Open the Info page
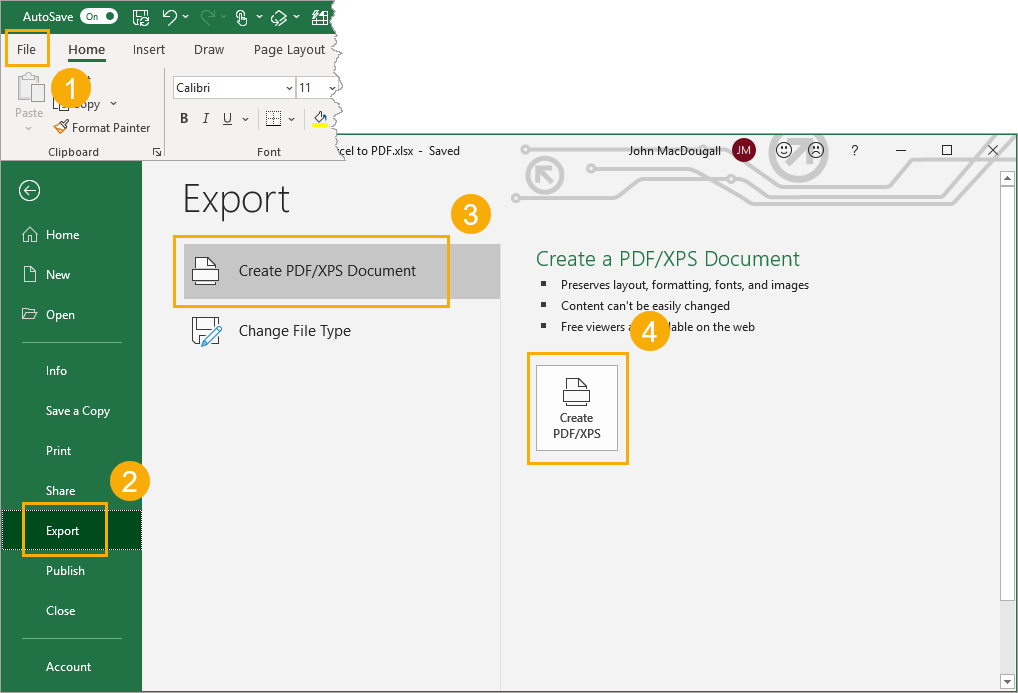This screenshot has width=1018, height=693. 56,371
